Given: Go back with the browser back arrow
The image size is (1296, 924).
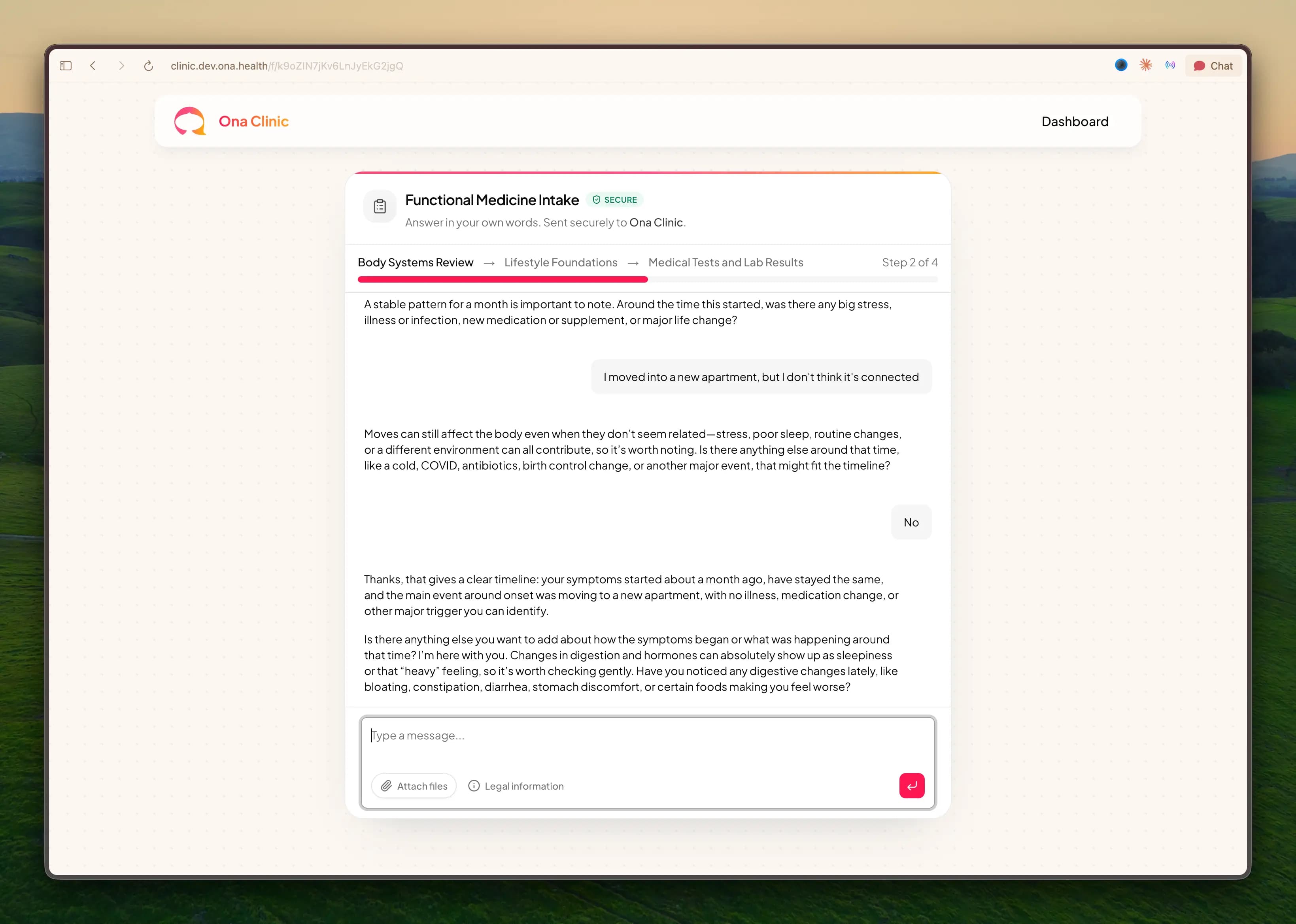Looking at the screenshot, I should 93,66.
